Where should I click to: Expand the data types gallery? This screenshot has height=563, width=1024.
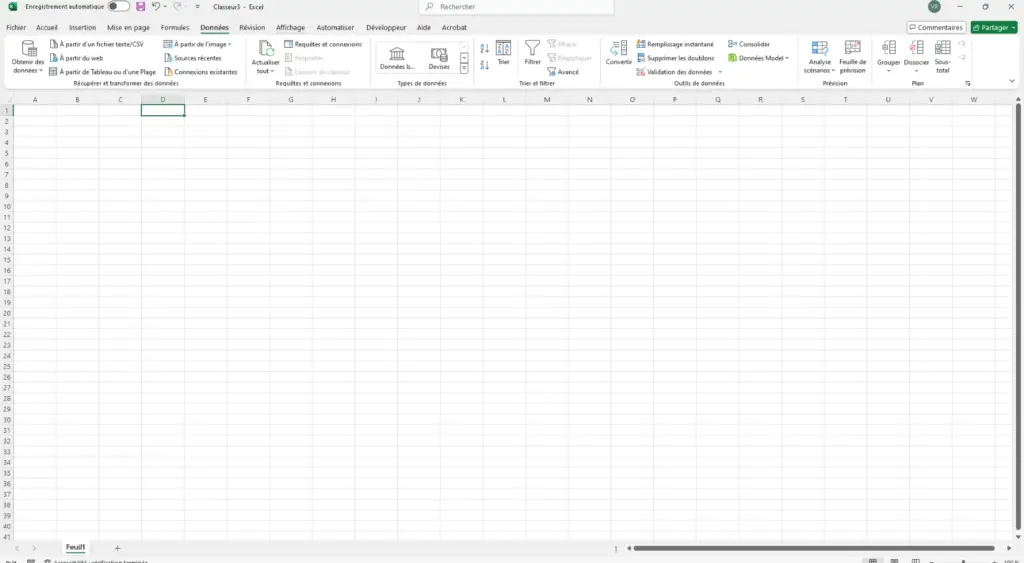pyautogui.click(x=464, y=69)
